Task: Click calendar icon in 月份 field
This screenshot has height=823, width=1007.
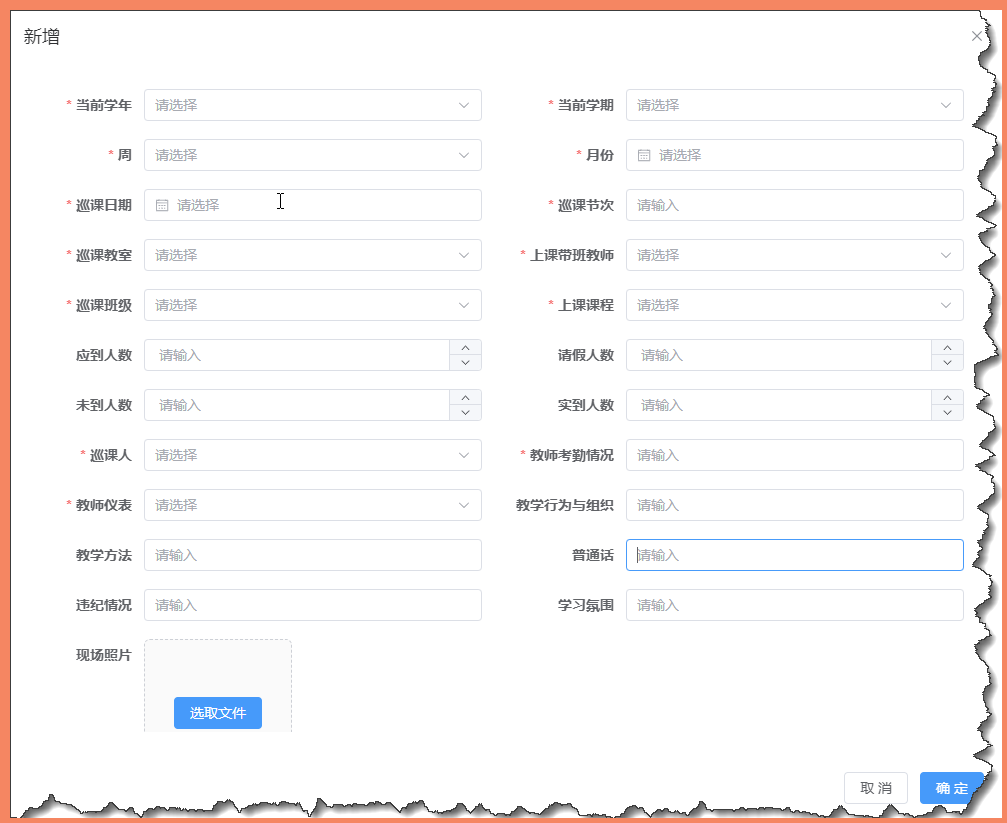Action: 644,155
